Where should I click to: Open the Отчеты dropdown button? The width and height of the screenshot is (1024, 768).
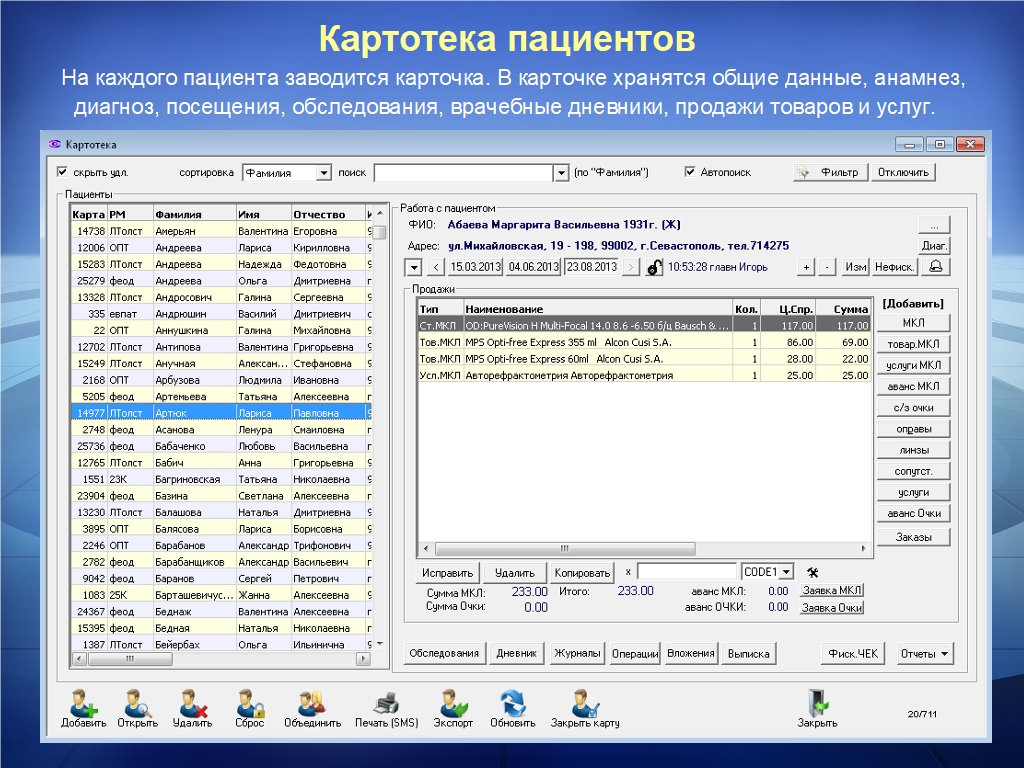tap(925, 653)
